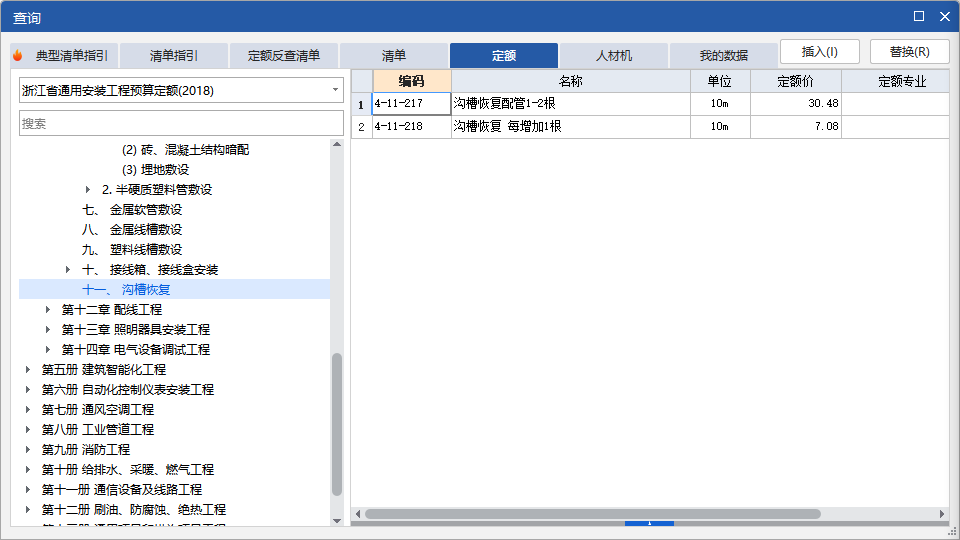
Task: Click price cell 30.48
Action: tap(796, 103)
